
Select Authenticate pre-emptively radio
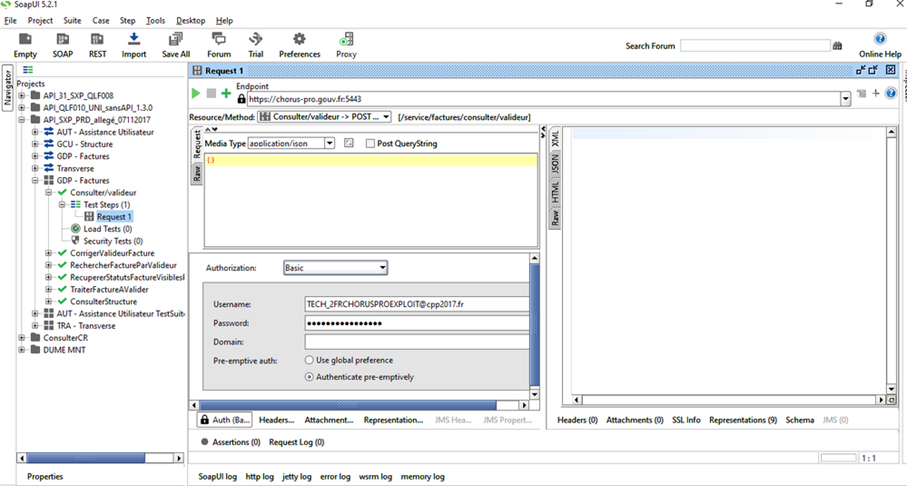(309, 377)
